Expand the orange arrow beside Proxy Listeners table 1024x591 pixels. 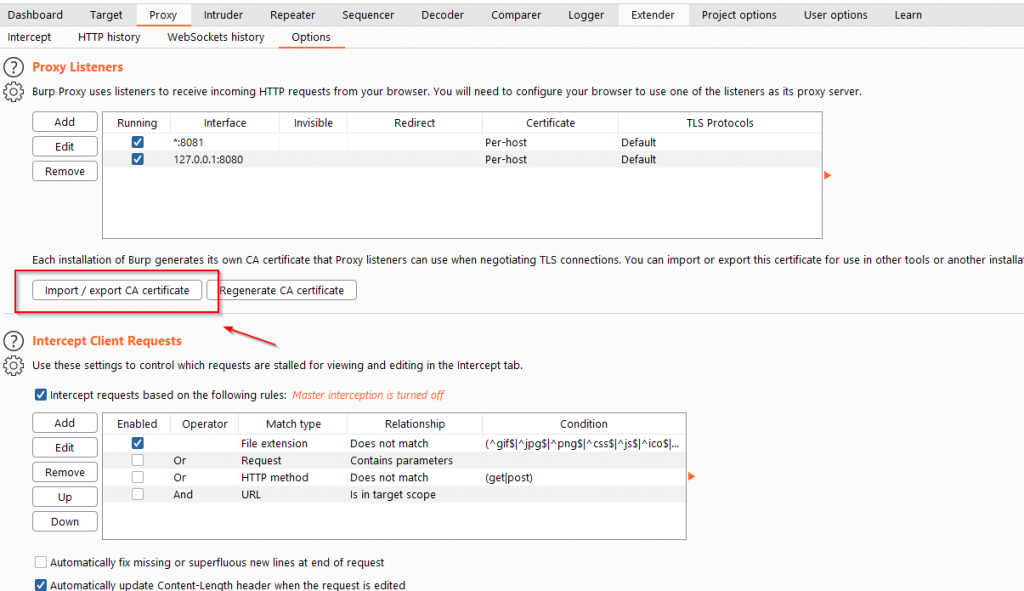coord(827,175)
